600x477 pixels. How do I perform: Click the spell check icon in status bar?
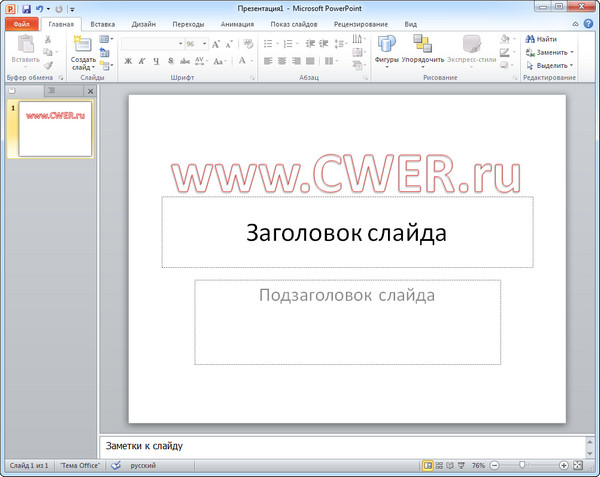click(x=116, y=466)
